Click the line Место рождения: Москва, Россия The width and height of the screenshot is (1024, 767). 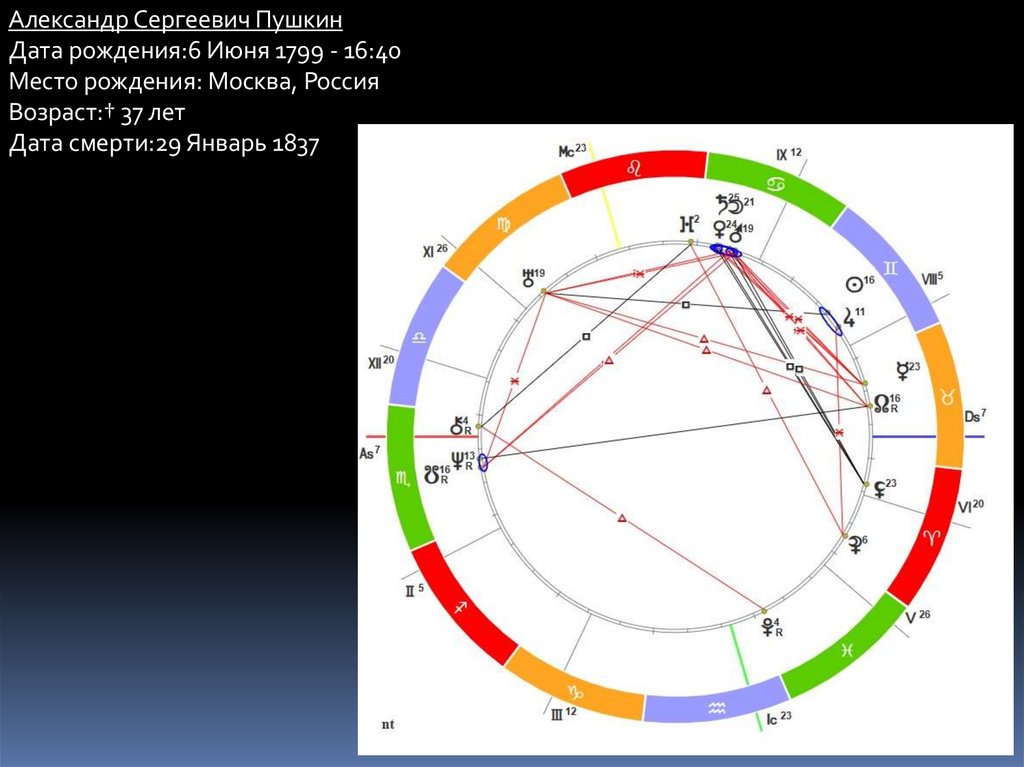(194, 81)
